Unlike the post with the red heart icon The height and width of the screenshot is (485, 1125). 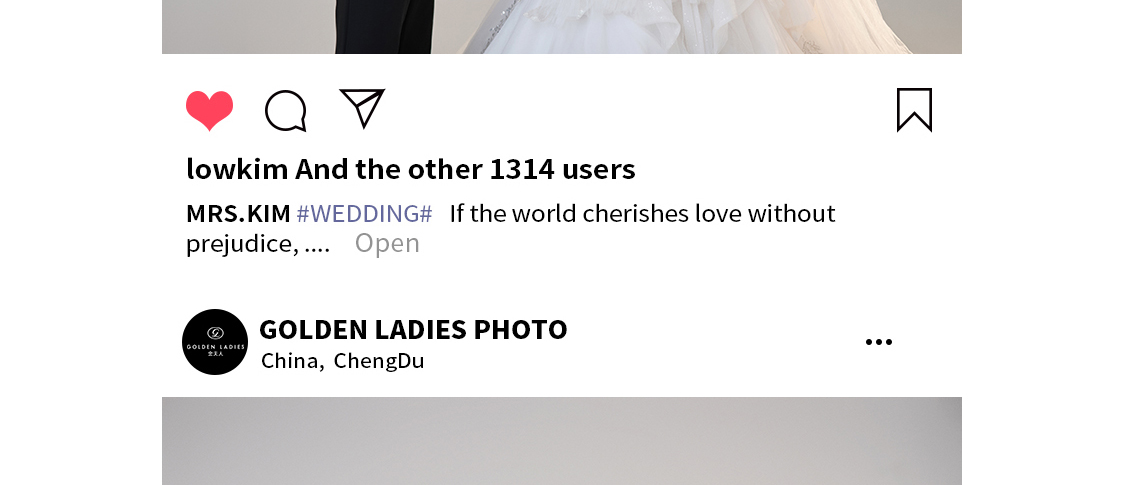tap(210, 110)
